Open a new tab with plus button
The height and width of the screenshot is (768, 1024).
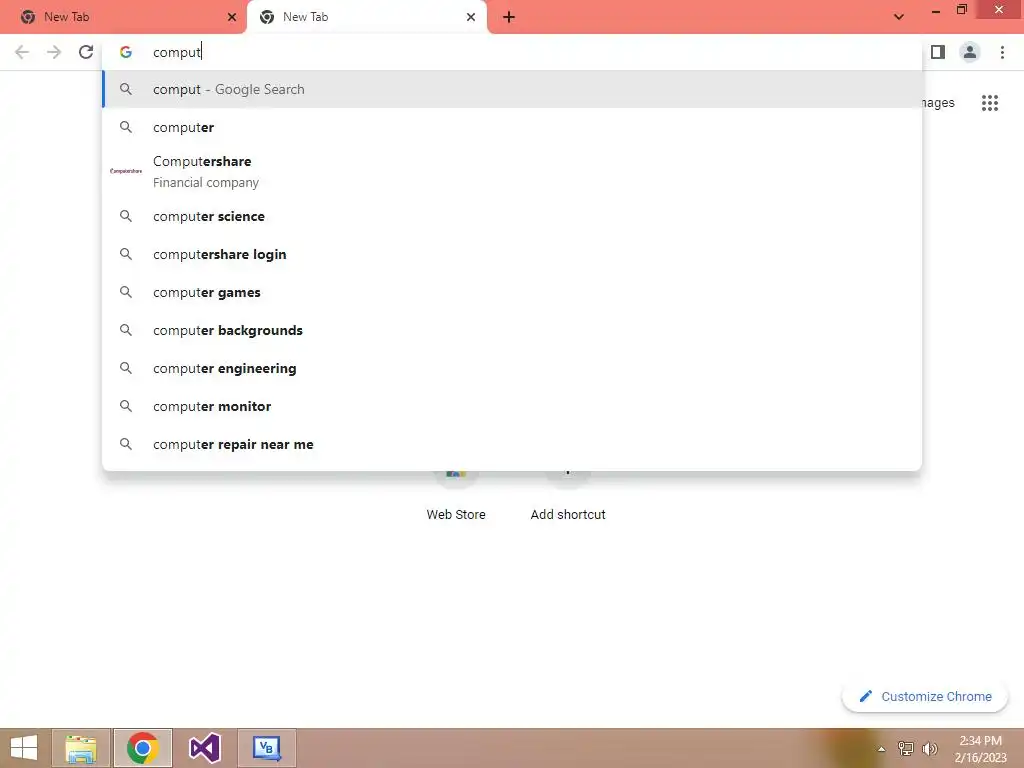point(509,18)
